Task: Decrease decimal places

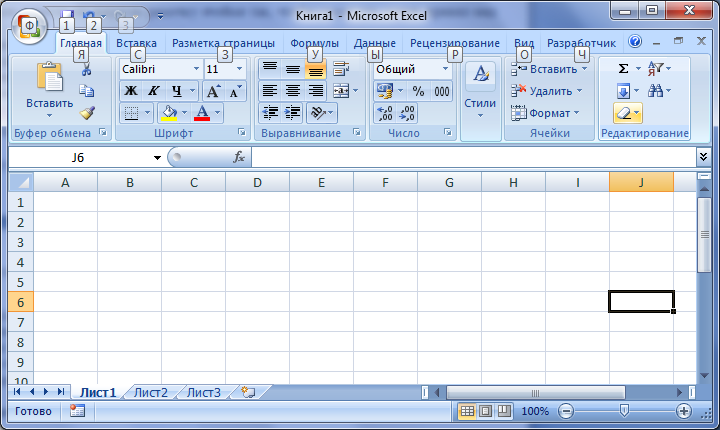Action: point(407,113)
